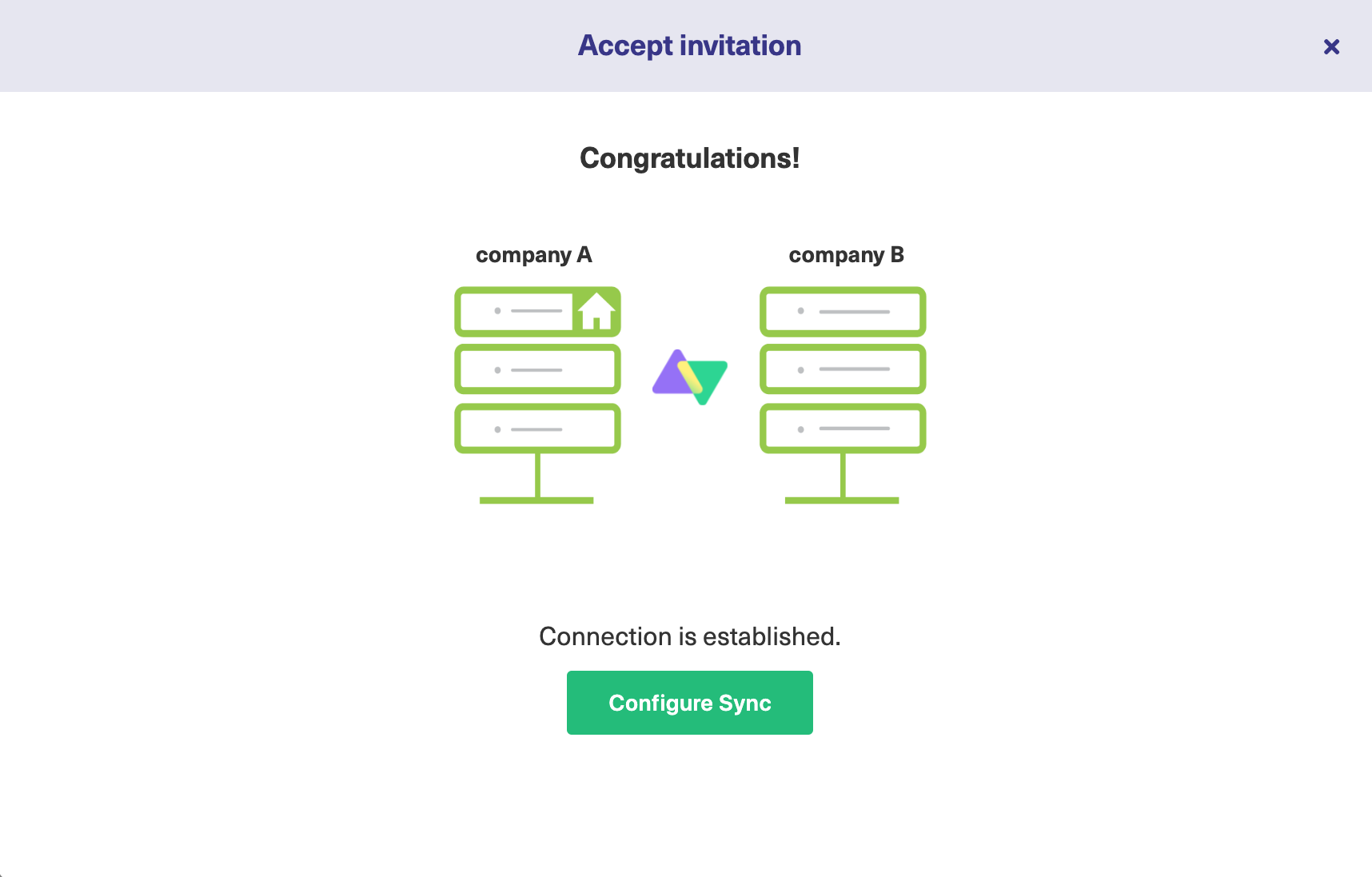Select the top server unit of company A
This screenshot has height=877, width=1372.
click(537, 311)
